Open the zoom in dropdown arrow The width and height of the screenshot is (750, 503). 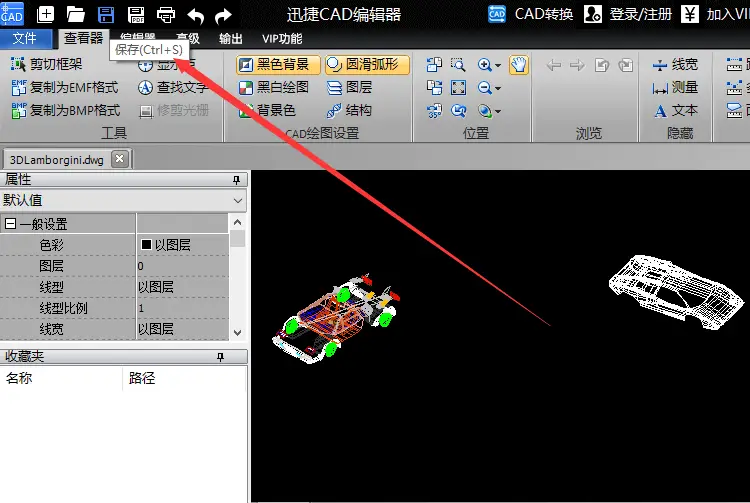point(498,65)
